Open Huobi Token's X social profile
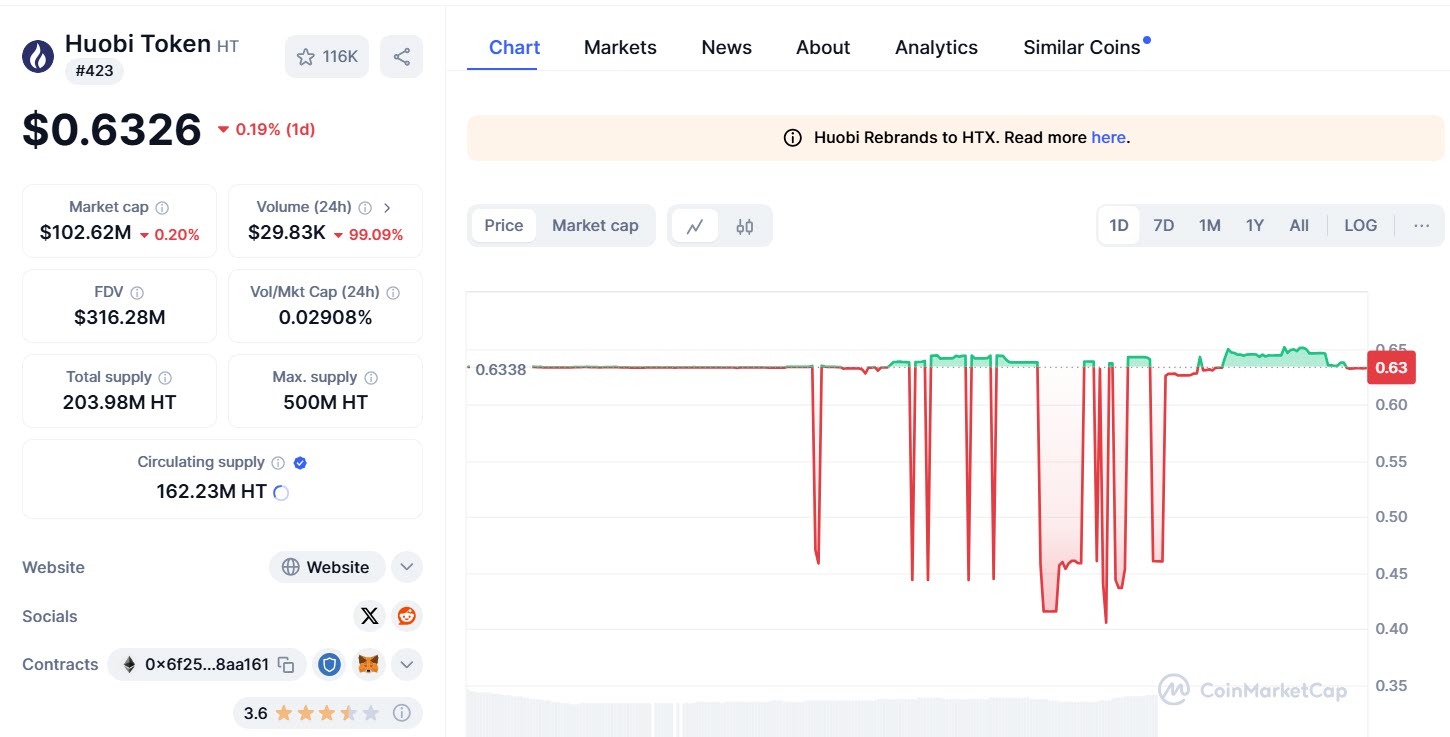Image resolution: width=1450 pixels, height=737 pixels. tap(369, 616)
